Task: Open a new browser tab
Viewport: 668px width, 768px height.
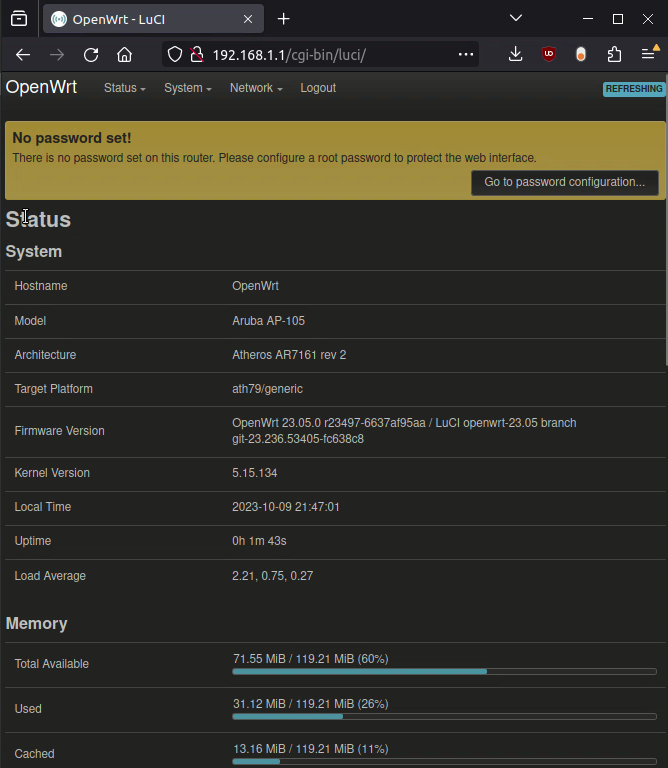Action: [x=284, y=19]
